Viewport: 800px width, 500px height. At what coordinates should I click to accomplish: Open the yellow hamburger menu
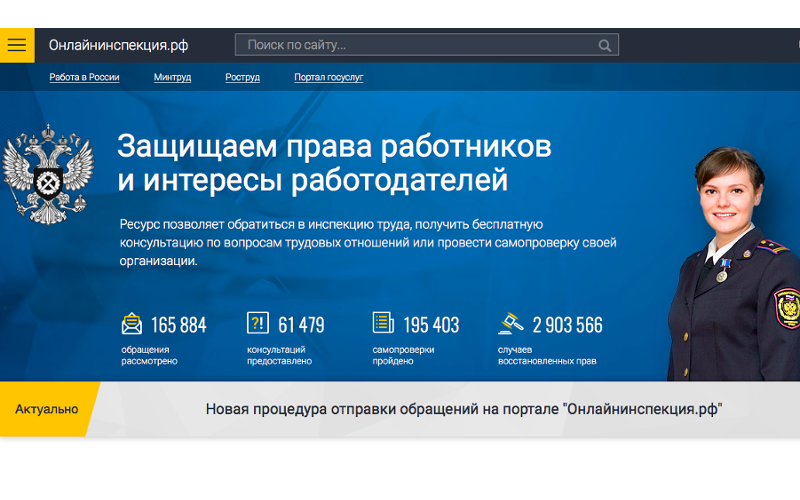17,45
